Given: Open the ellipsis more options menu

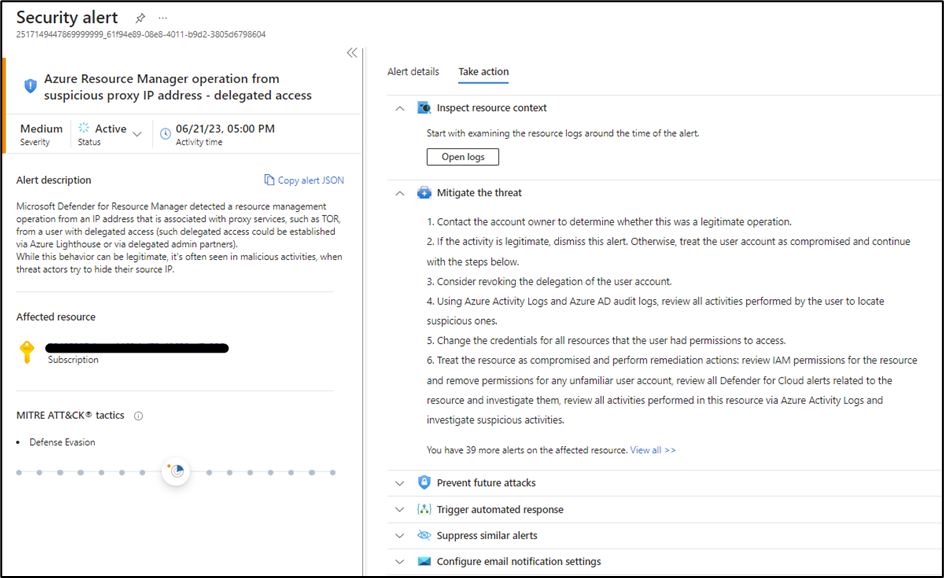Looking at the screenshot, I should point(163,18).
